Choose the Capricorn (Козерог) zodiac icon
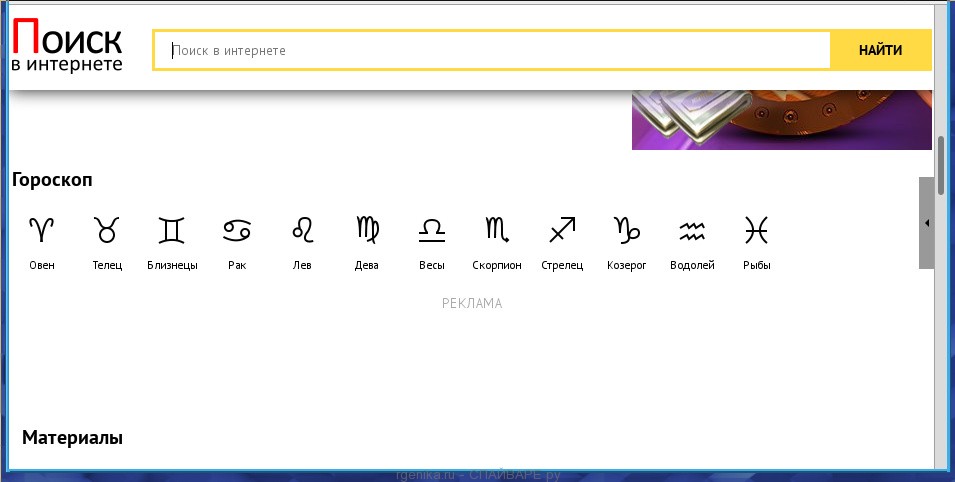The width and height of the screenshot is (955, 482). click(627, 231)
